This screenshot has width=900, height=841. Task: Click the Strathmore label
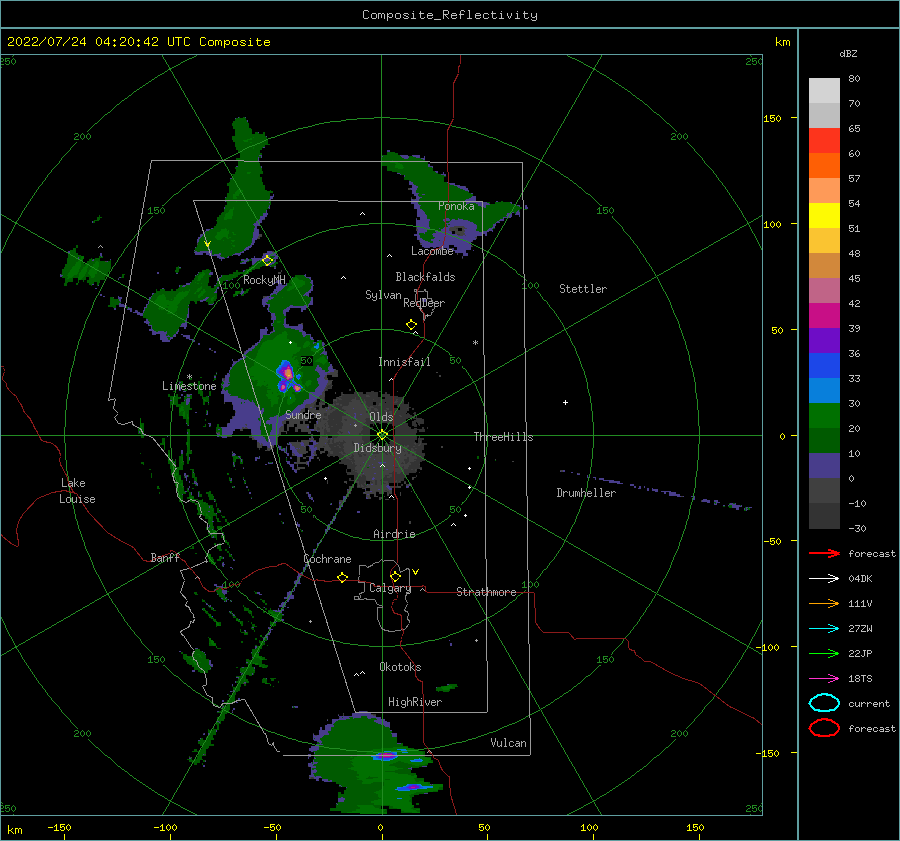click(x=486, y=592)
